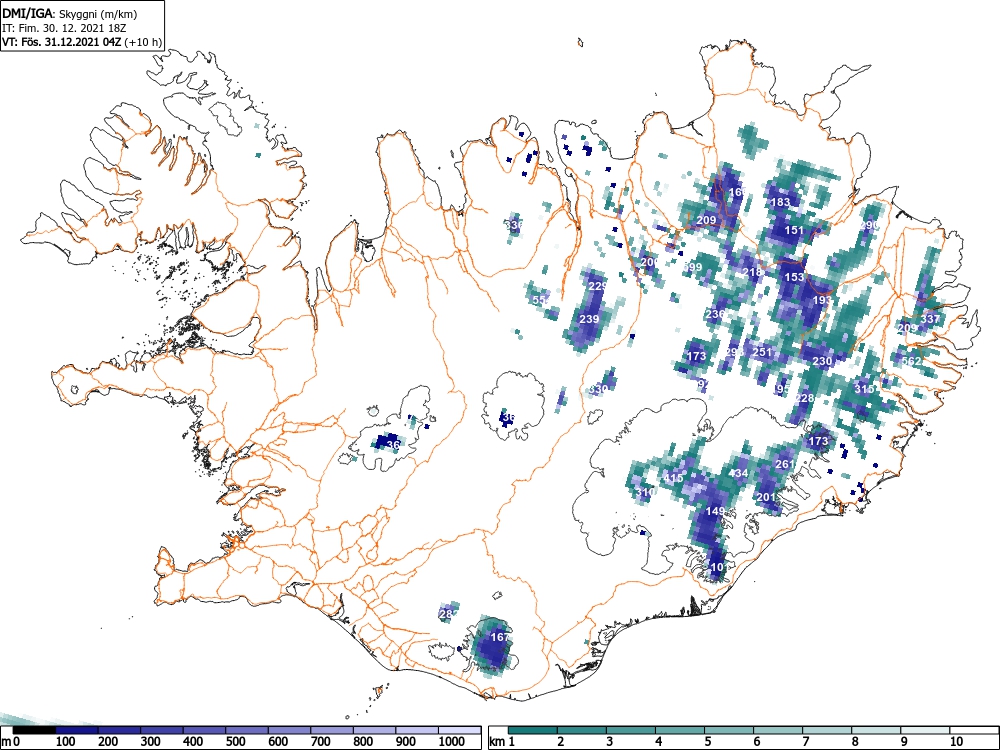This screenshot has width=1000, height=750.
Task: Click the 8 tick label on the kilometre legend
Action: 855,742
